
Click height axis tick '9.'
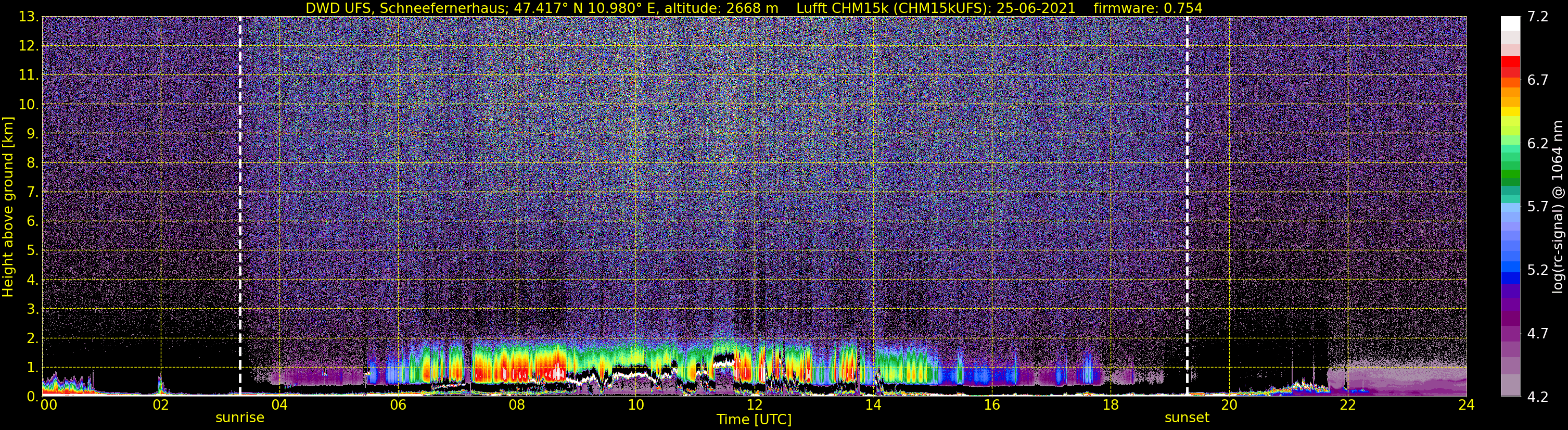(x=32, y=133)
